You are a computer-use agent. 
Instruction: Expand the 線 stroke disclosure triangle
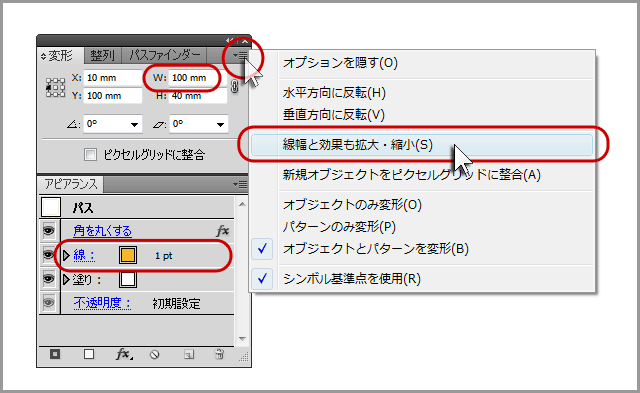(x=66, y=255)
